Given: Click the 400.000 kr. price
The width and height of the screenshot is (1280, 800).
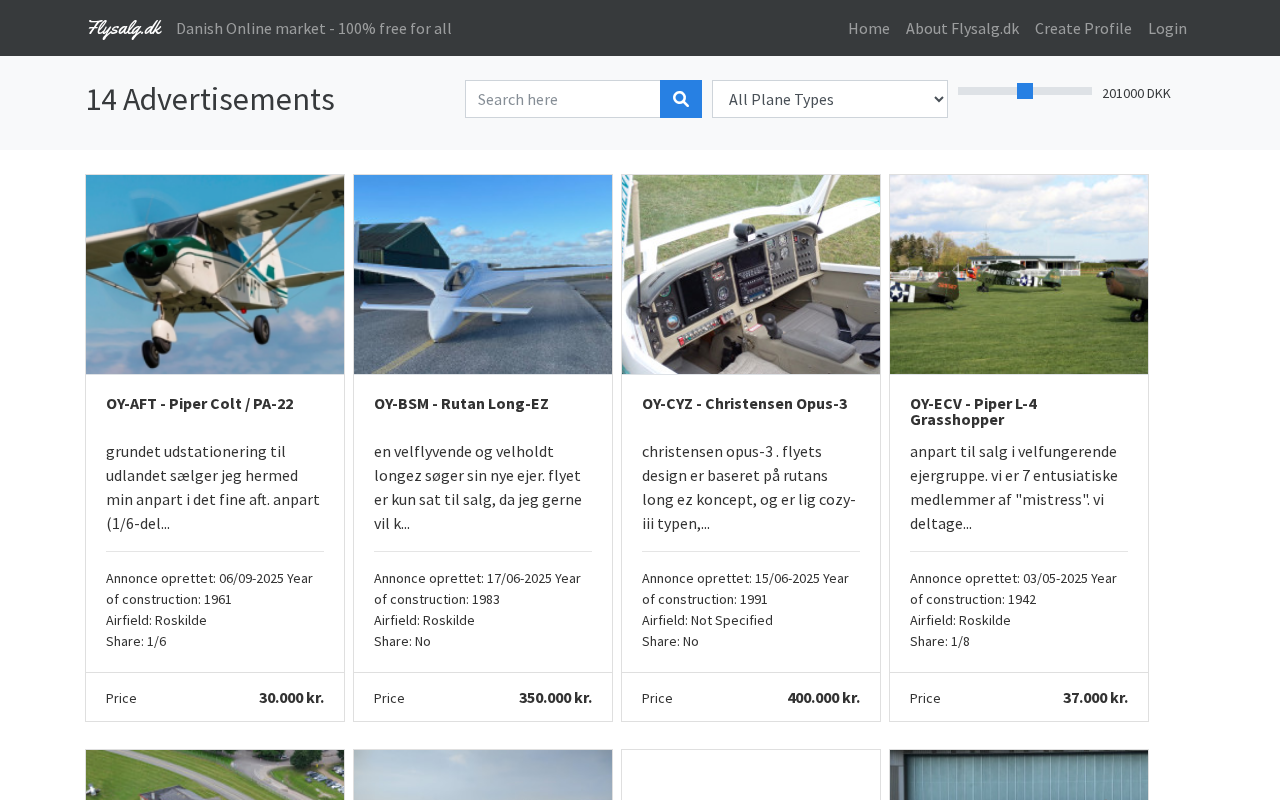Looking at the screenshot, I should [823, 698].
